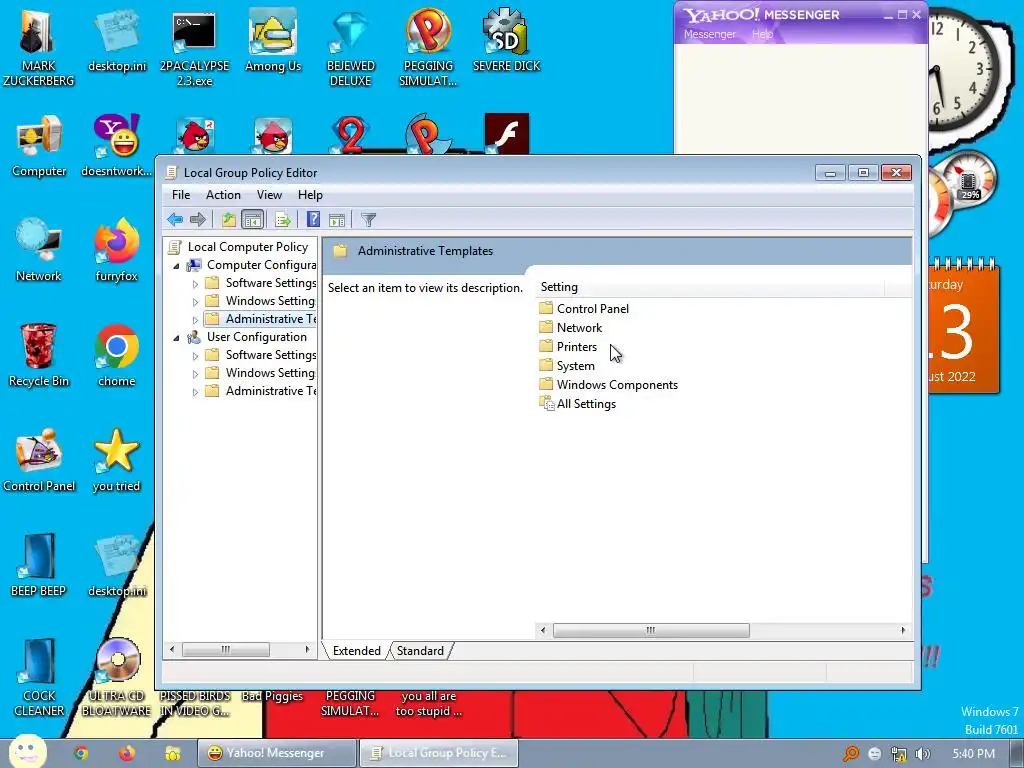Select the Among Us desktop shortcut
The width and height of the screenshot is (1024, 768).
point(273,40)
